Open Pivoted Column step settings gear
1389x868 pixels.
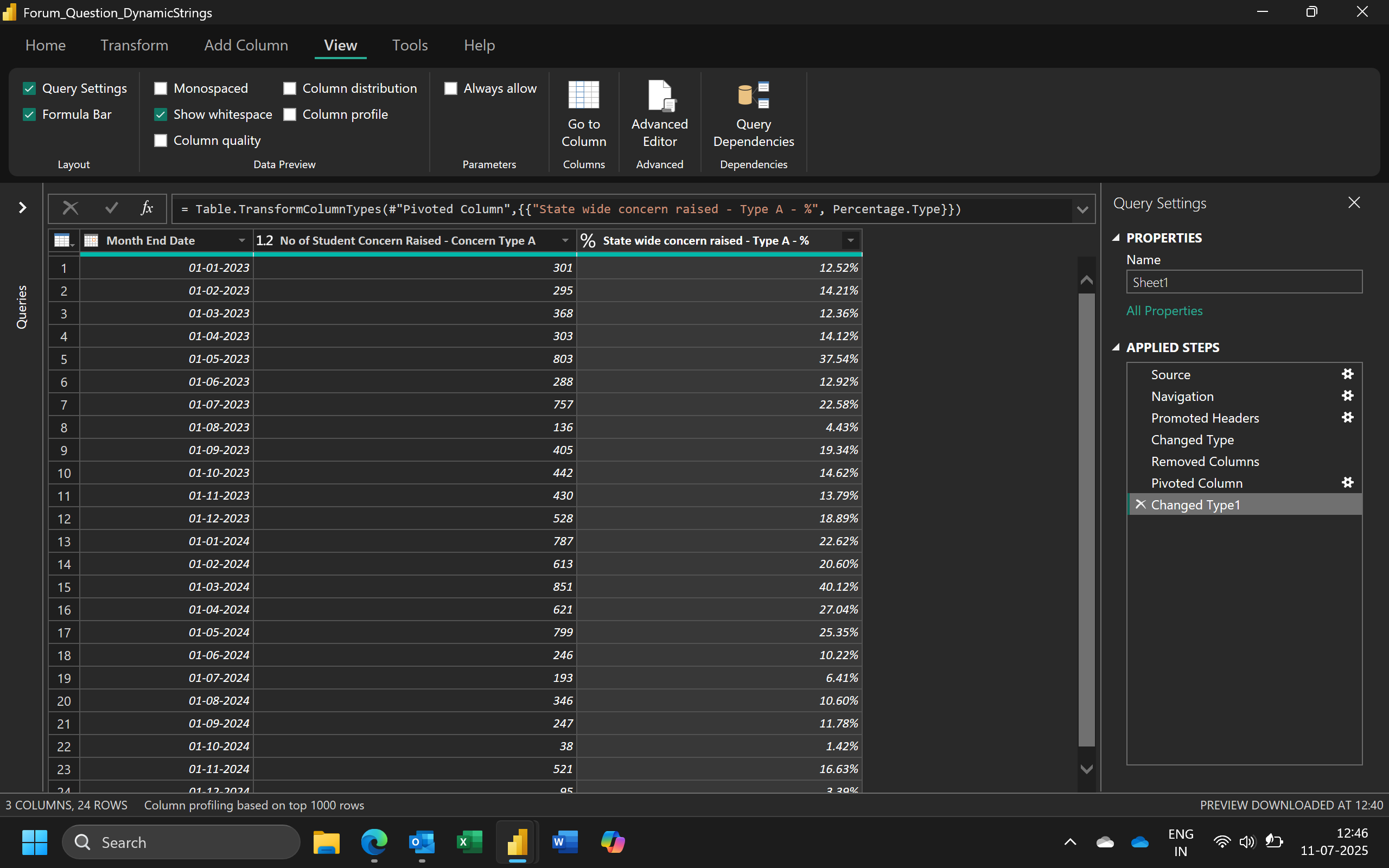pos(1348,483)
